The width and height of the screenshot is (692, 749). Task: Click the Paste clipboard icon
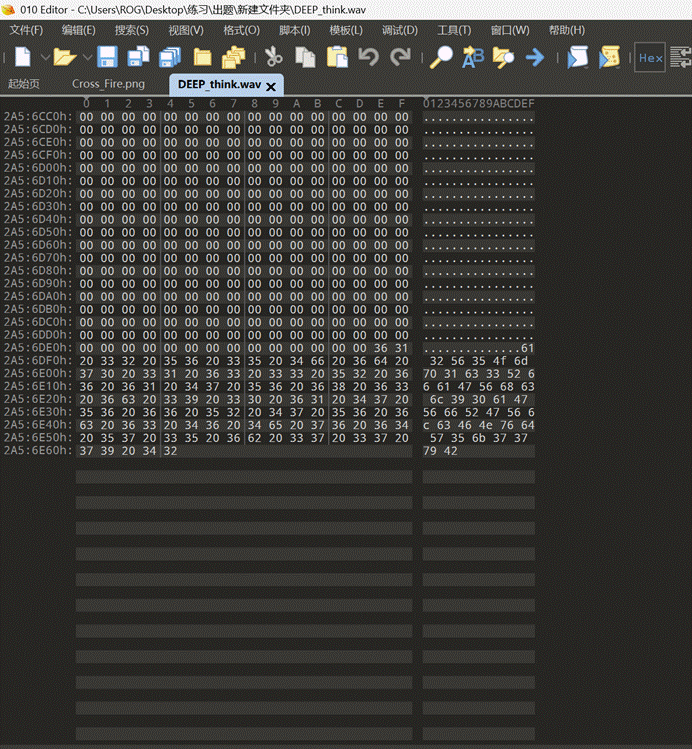pyautogui.click(x=337, y=57)
